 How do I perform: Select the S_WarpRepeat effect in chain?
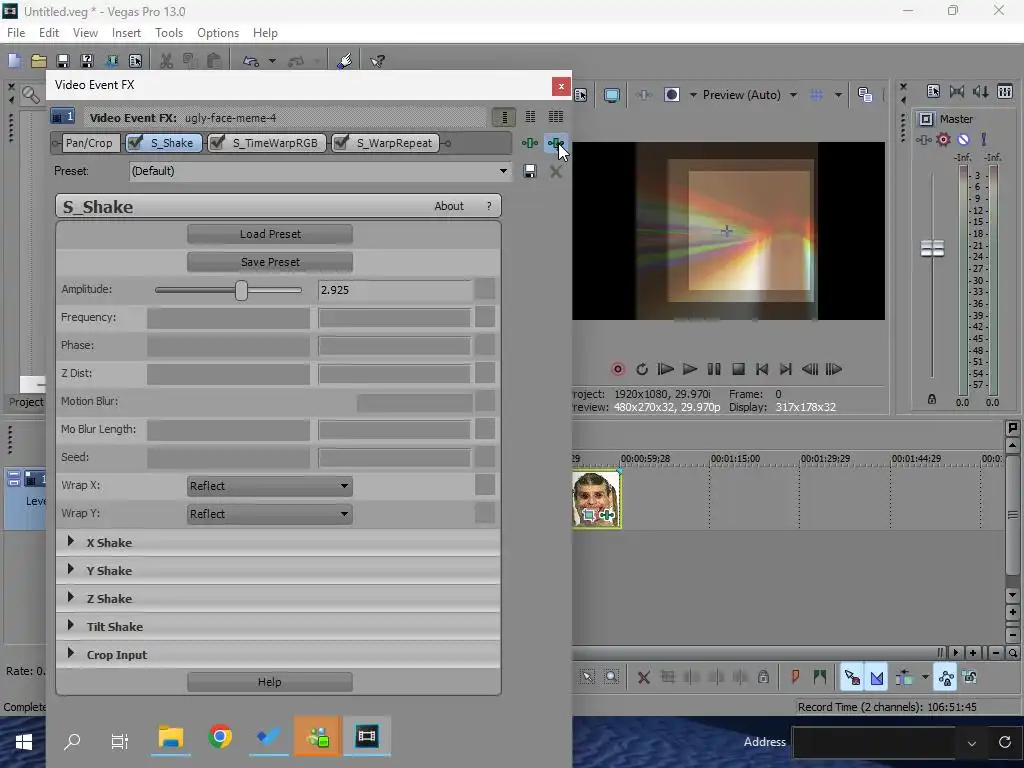point(394,143)
